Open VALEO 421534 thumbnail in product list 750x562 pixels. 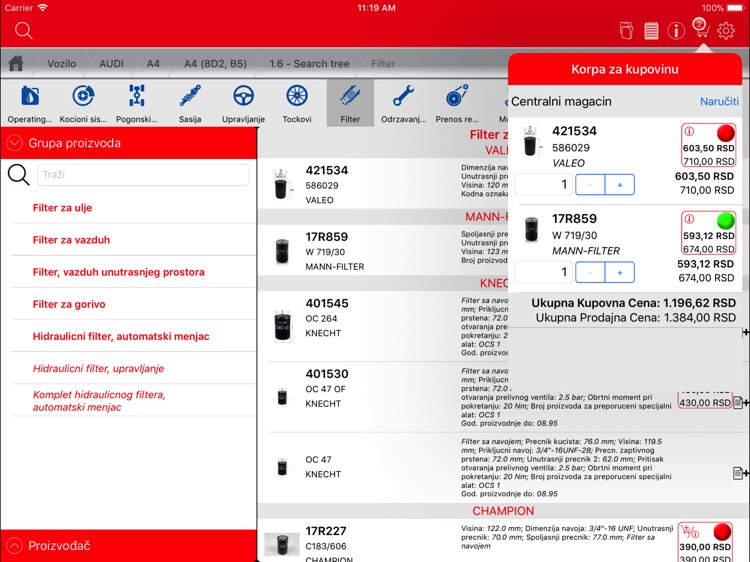coord(281,184)
